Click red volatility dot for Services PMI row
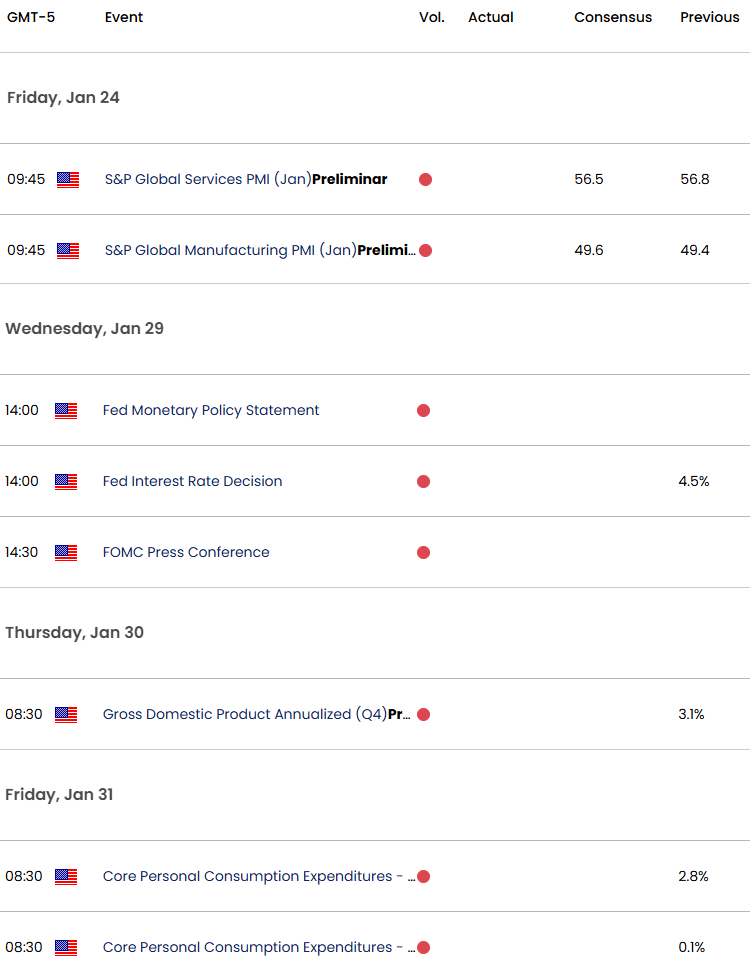 click(x=426, y=179)
